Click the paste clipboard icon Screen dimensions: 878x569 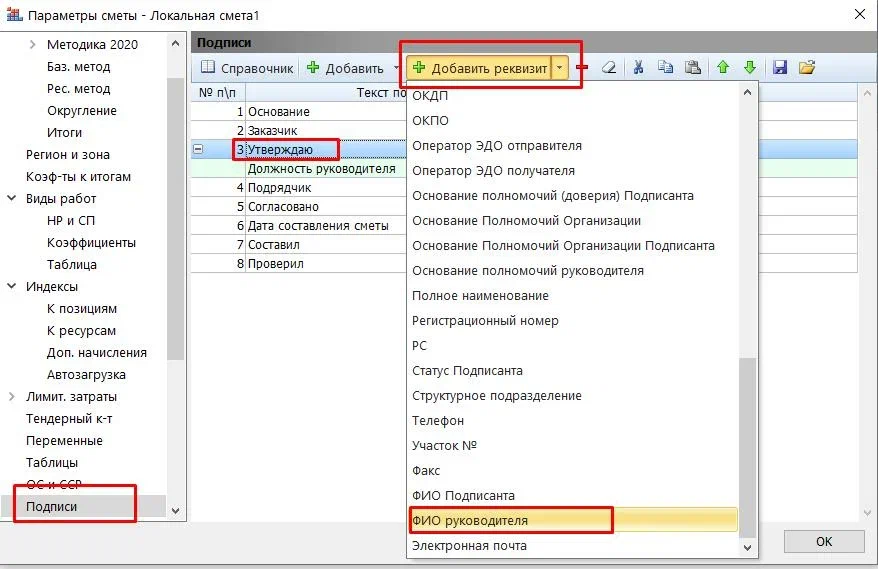click(x=693, y=68)
